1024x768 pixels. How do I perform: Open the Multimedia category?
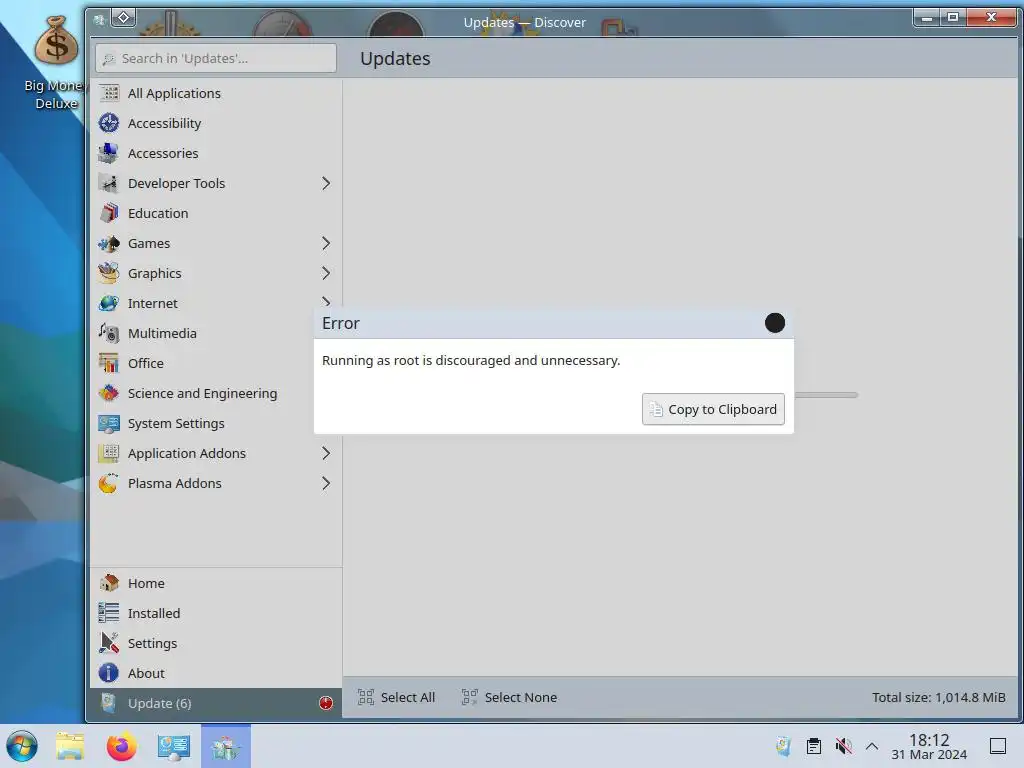[x=216, y=334]
